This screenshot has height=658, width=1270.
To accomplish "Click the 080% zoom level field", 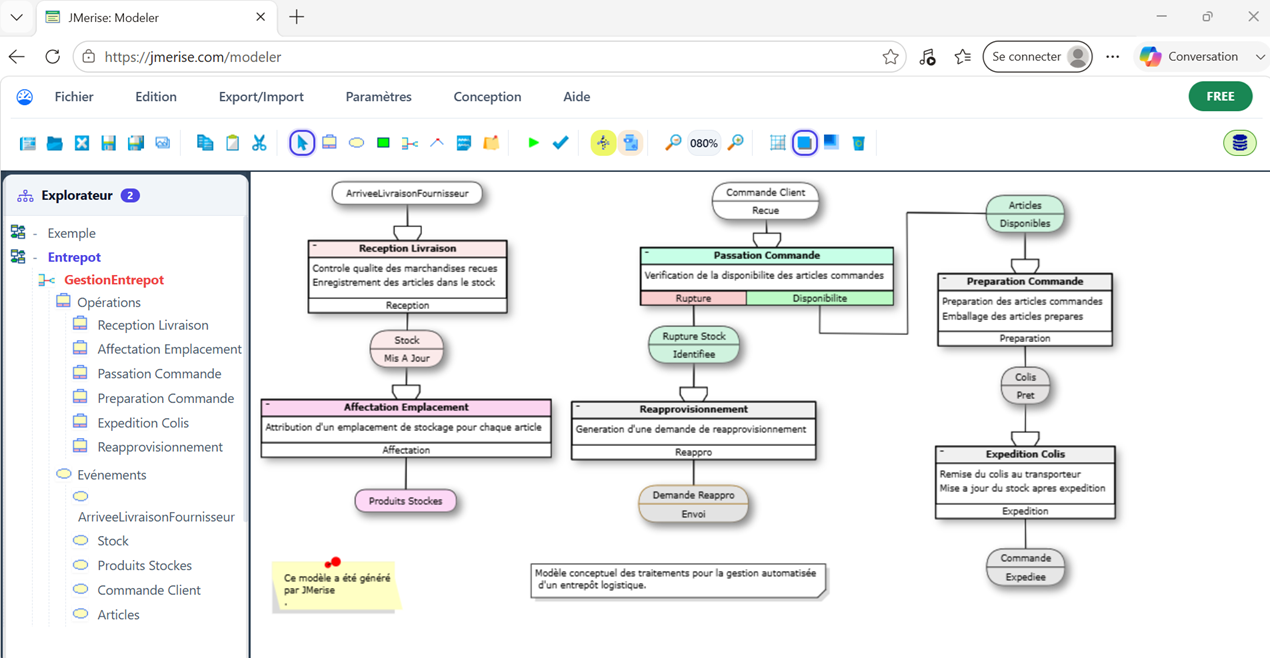I will 704,143.
